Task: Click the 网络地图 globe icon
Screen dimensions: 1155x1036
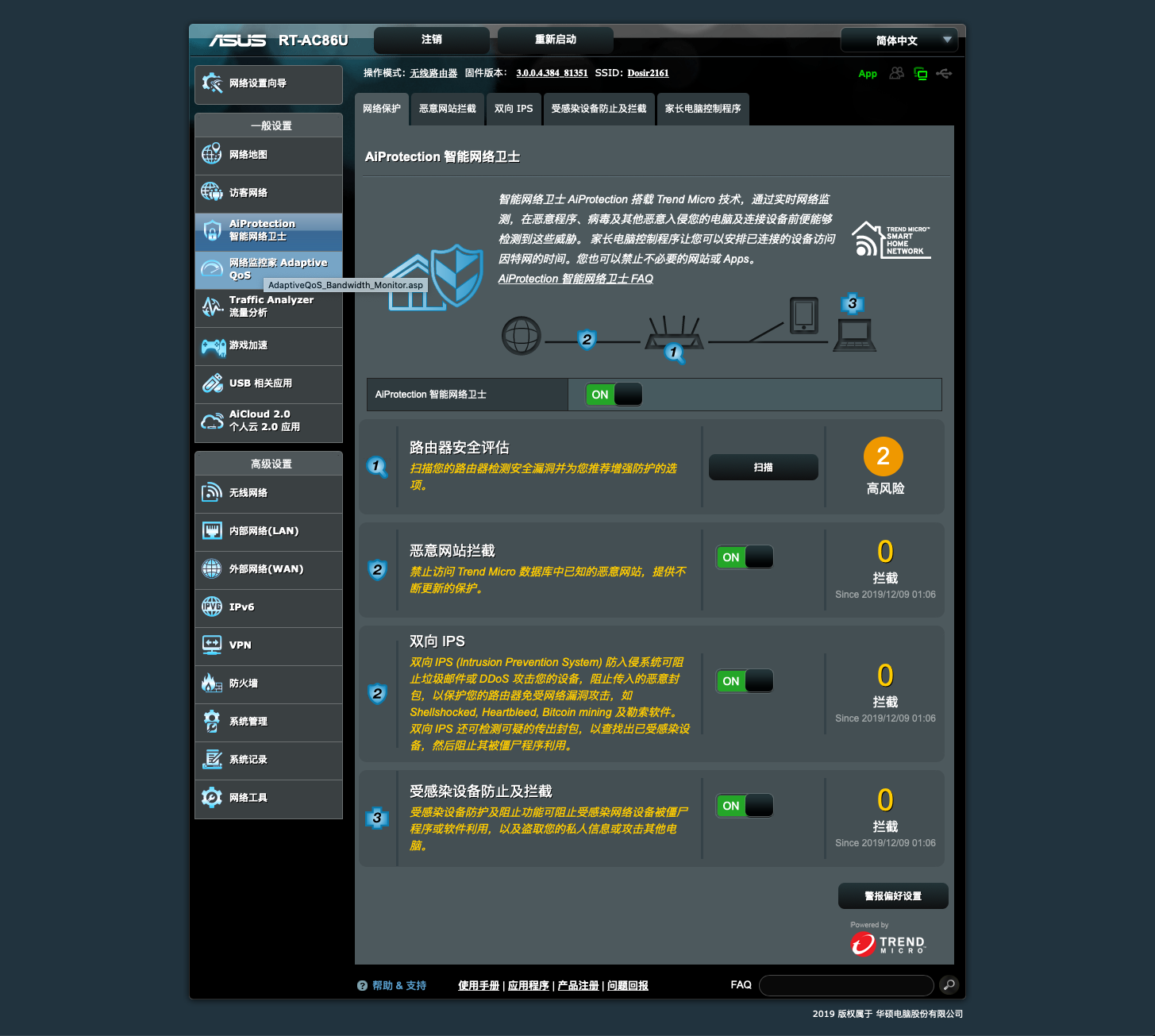Action: [212, 154]
